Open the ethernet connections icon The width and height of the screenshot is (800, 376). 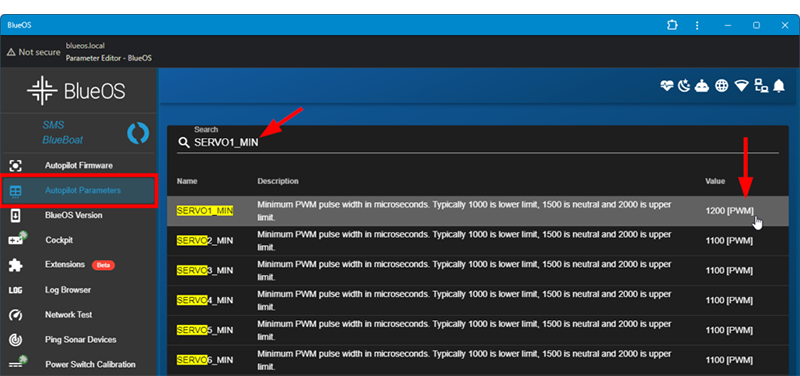(x=761, y=86)
